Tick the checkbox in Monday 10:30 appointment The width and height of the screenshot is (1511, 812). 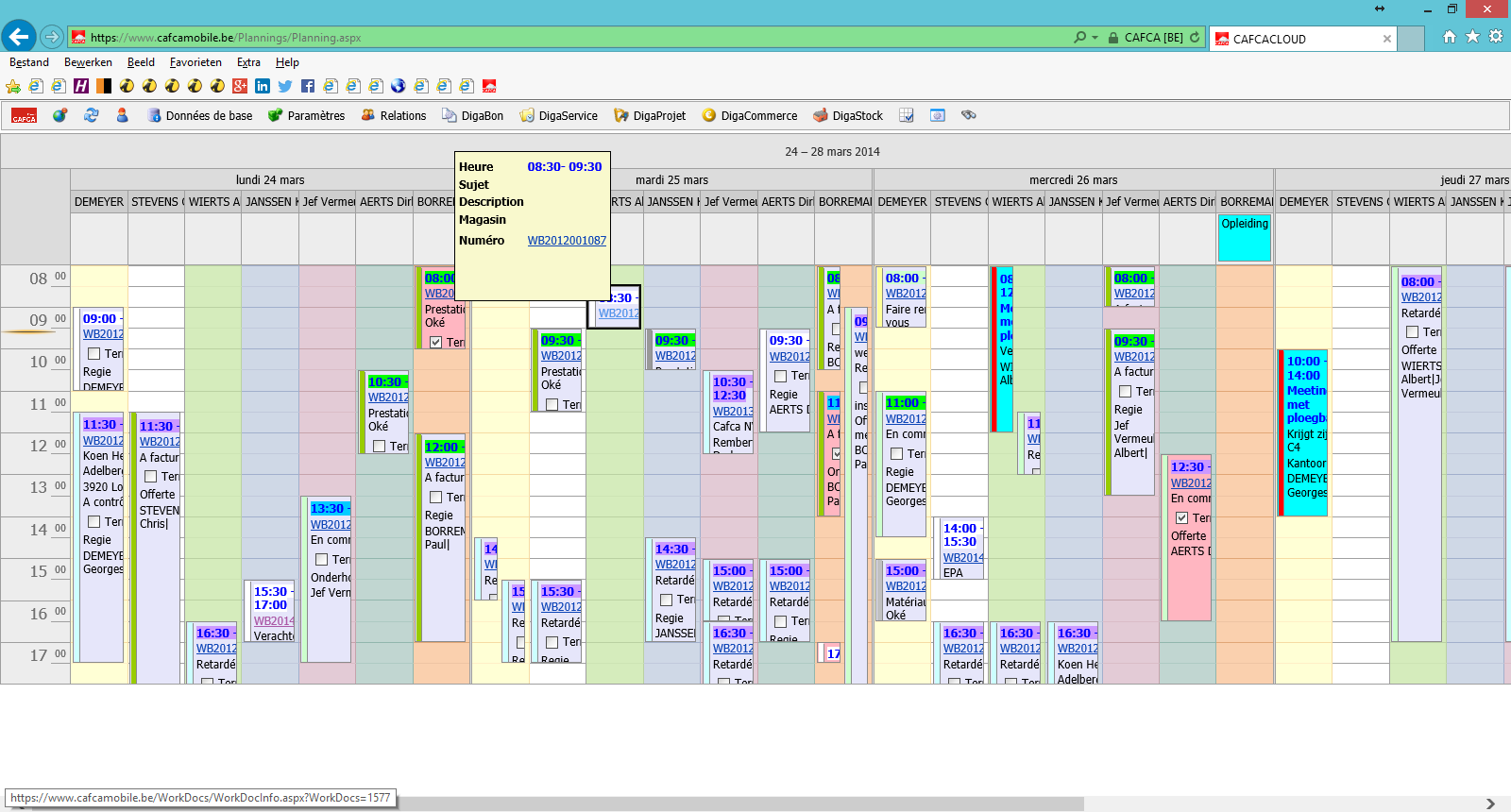[x=379, y=446]
